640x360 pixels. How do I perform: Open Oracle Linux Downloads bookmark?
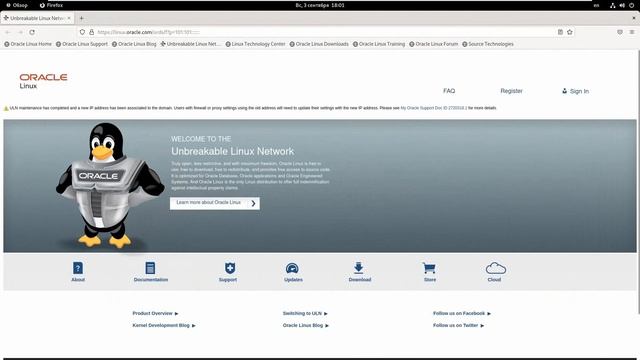click(x=319, y=44)
